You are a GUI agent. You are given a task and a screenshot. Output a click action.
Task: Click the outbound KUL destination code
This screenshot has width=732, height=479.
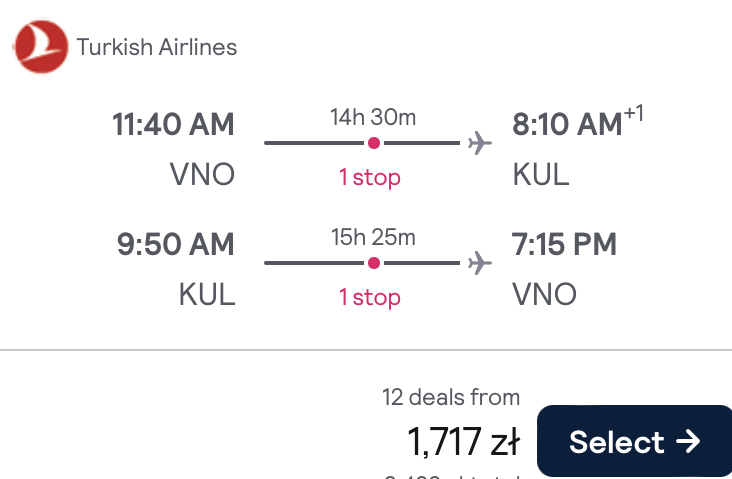coord(541,175)
